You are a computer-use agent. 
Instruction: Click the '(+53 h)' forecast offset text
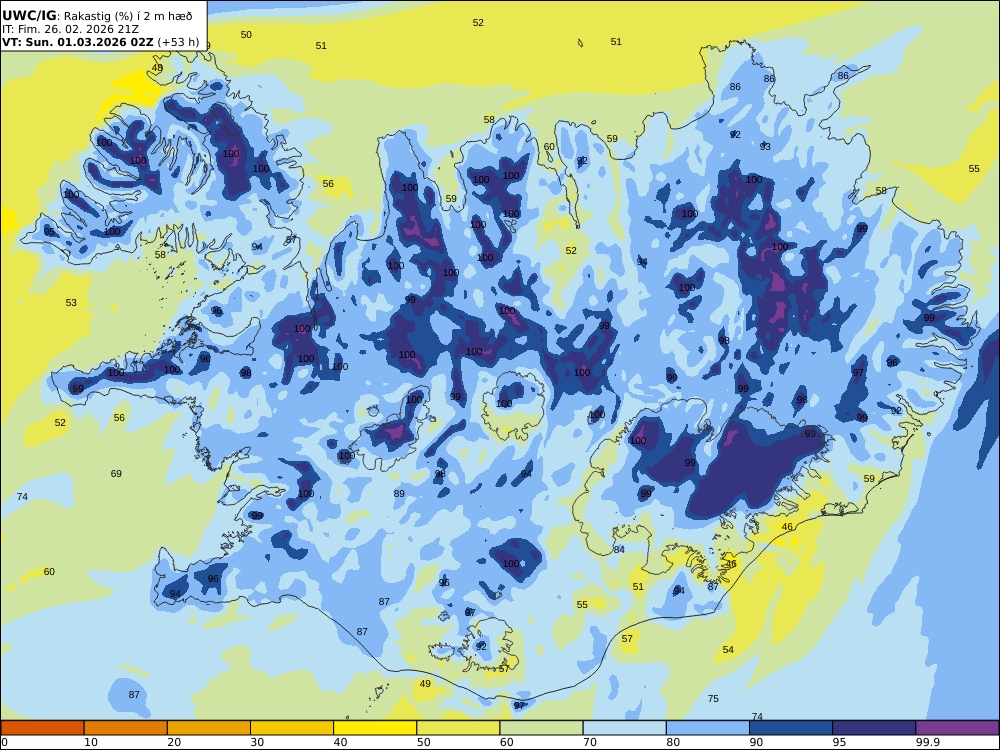coord(179,42)
